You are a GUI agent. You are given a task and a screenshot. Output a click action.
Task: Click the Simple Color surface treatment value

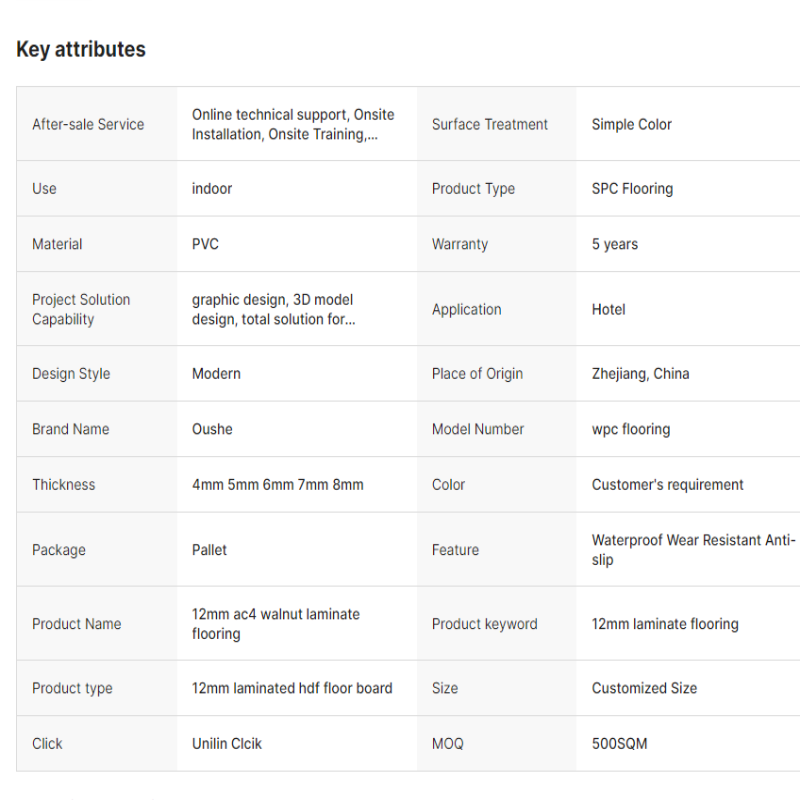(631, 125)
